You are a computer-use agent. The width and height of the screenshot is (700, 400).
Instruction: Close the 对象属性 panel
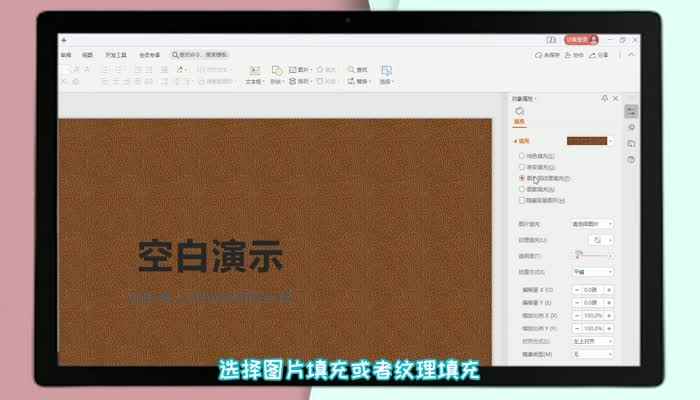616,98
